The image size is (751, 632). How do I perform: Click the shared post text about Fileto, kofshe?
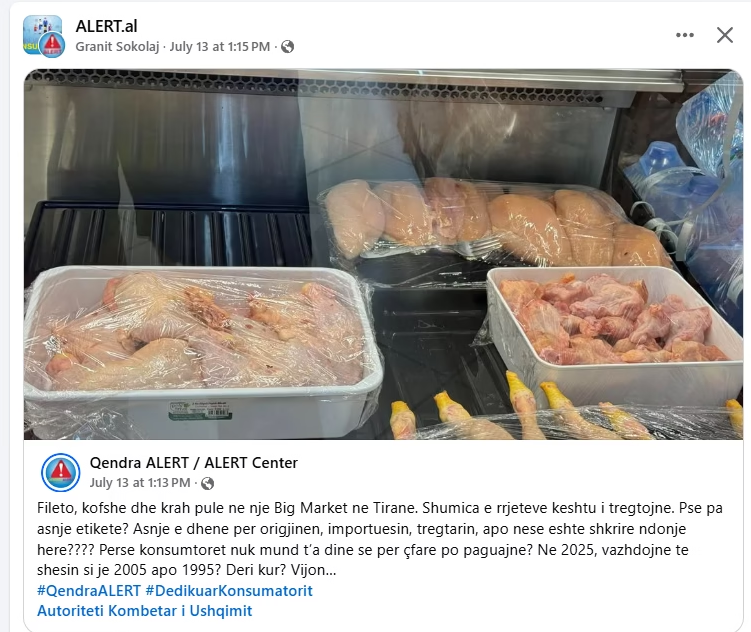[x=380, y=539]
